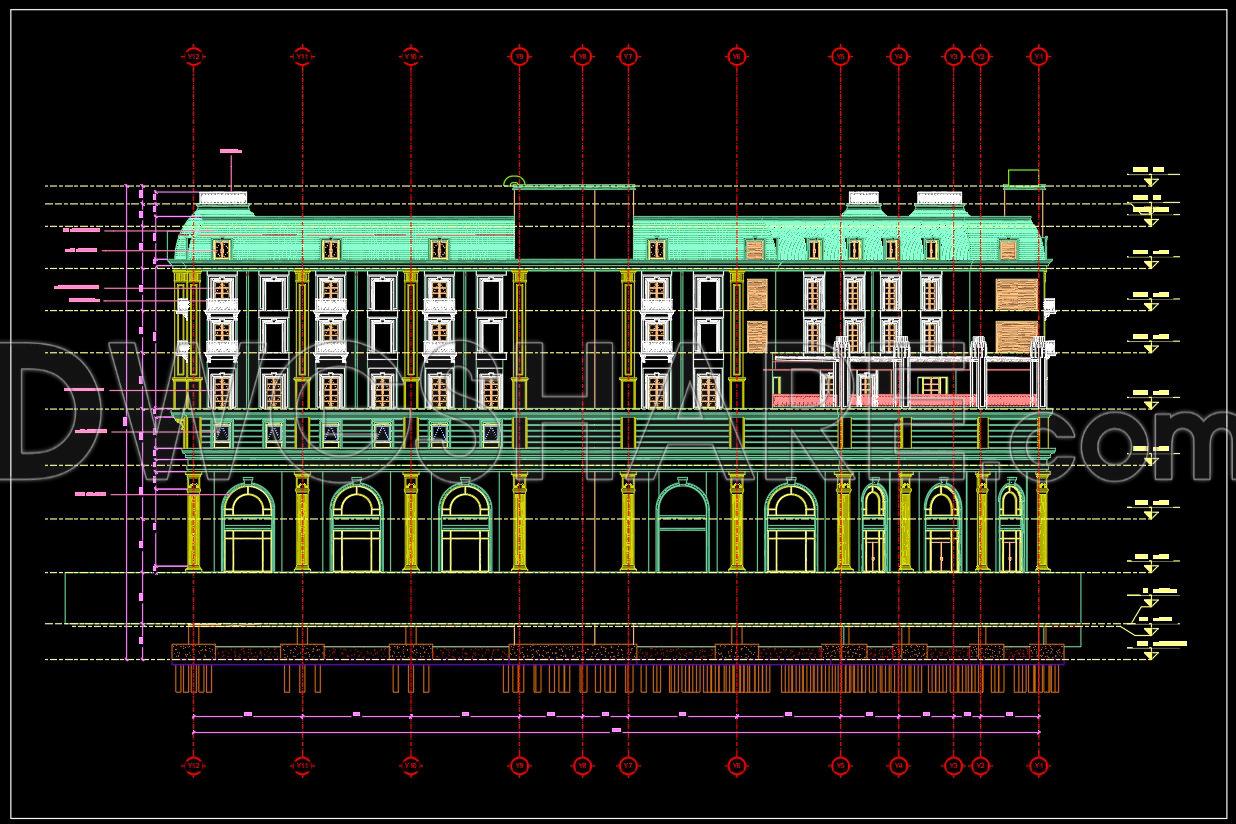Viewport: 1236px width, 824px height.
Task: Click the bottom Y2 axis bubble
Action: [x=980, y=765]
